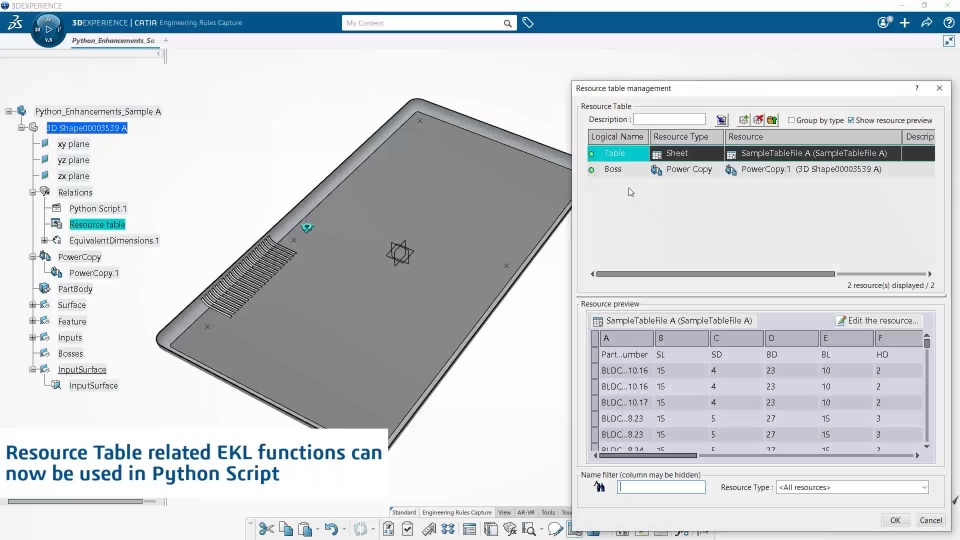This screenshot has width=960, height=540.
Task: Sort by Logical Name column header
Action: (x=618, y=137)
